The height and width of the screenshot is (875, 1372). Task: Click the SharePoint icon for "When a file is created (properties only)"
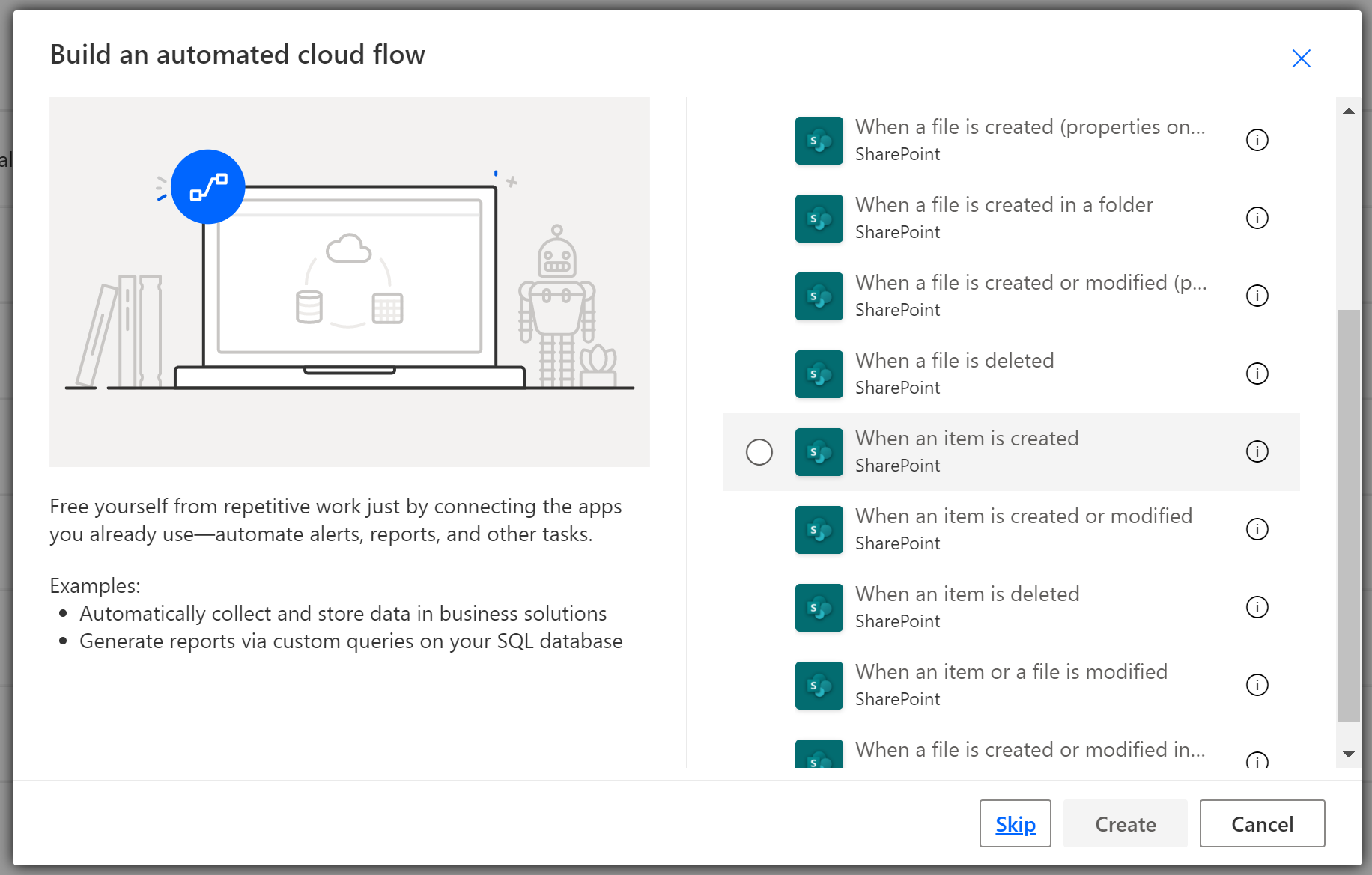(819, 140)
